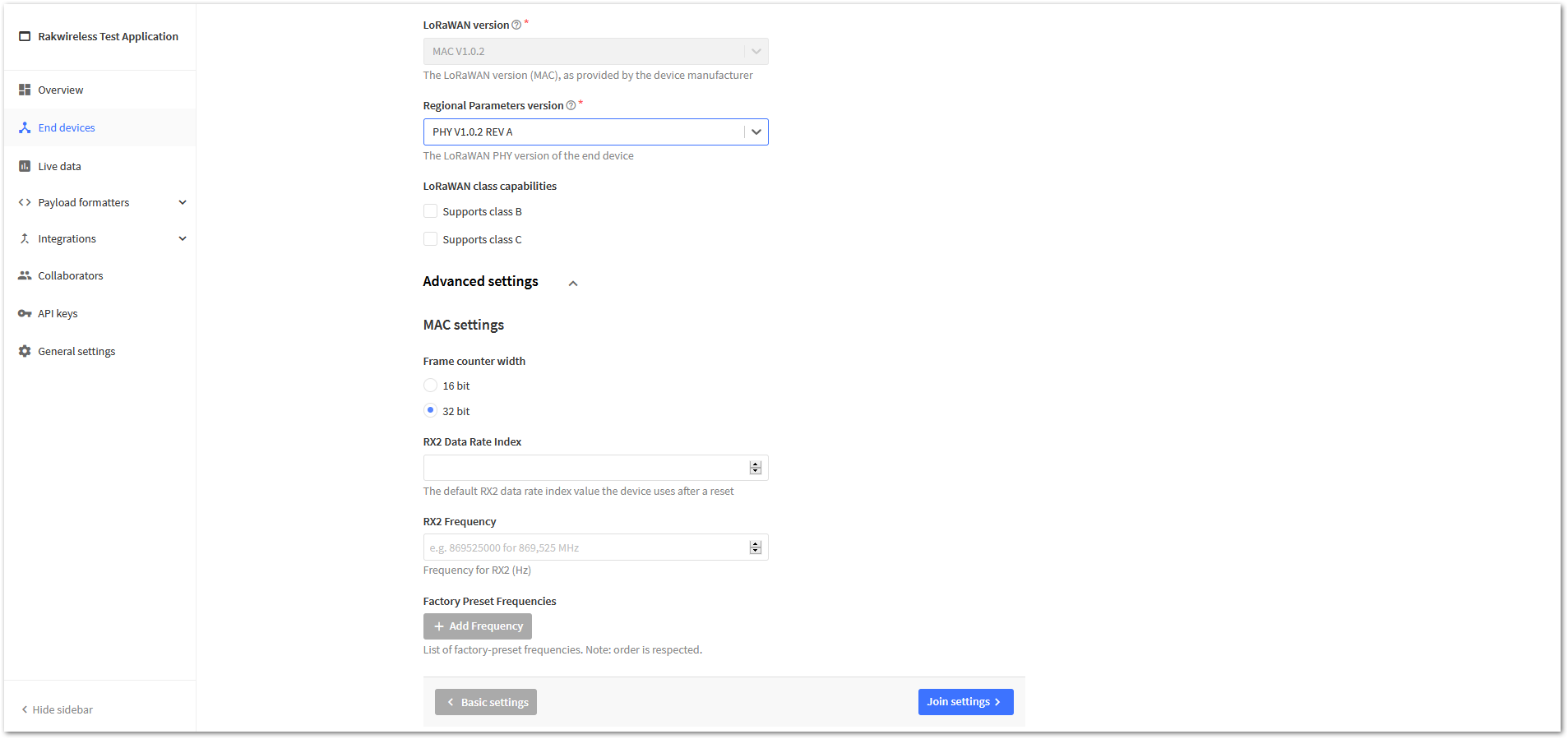This screenshot has width=1568, height=739.
Task: Open the Regional Parameters version dropdown
Action: point(595,132)
